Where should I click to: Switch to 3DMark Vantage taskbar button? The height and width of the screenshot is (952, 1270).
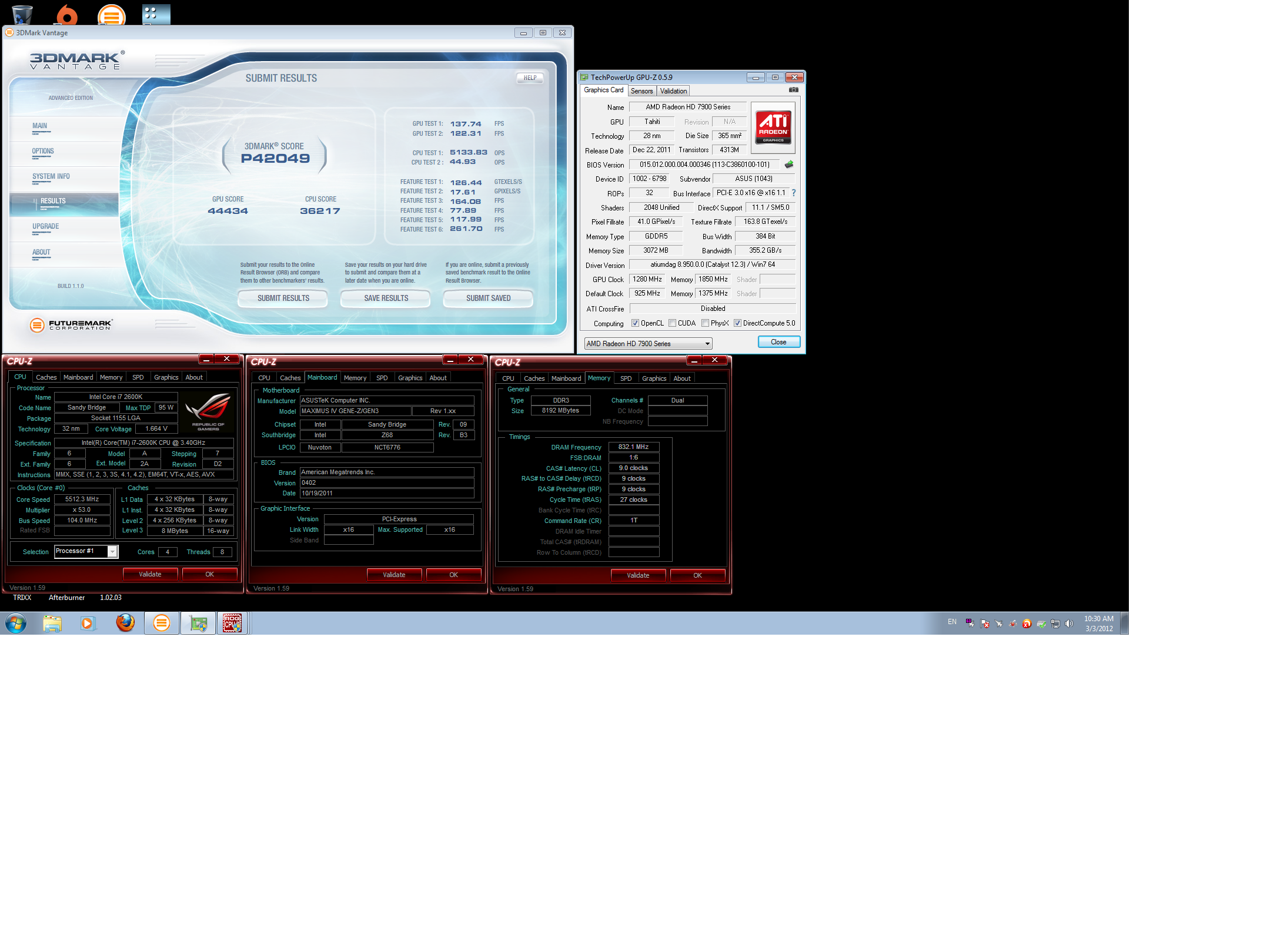click(162, 623)
